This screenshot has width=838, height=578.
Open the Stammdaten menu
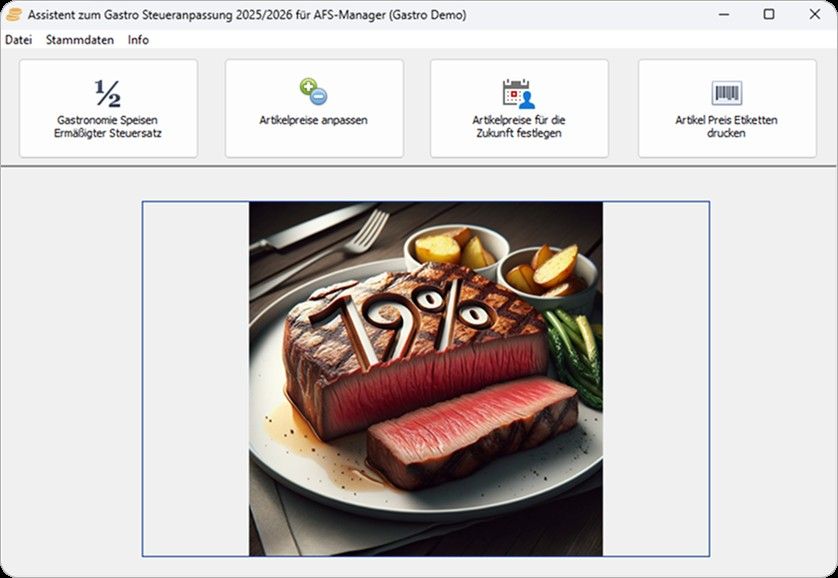pos(80,40)
